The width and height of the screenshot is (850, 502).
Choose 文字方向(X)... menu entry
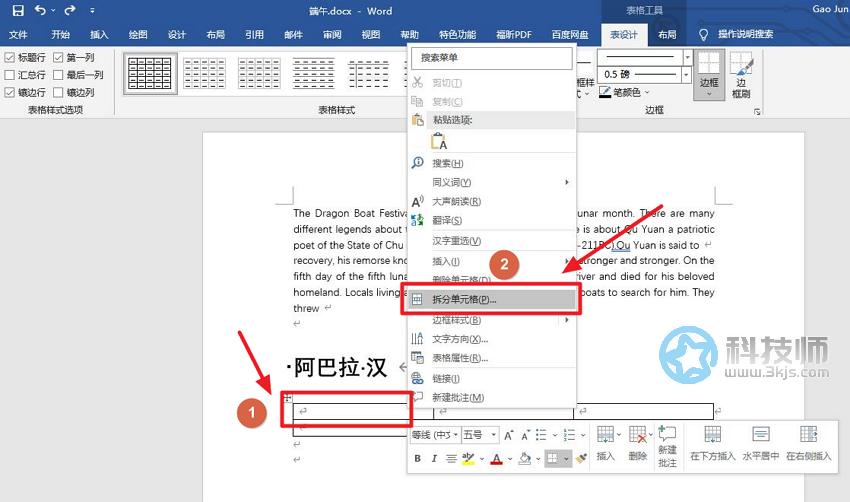click(x=491, y=339)
